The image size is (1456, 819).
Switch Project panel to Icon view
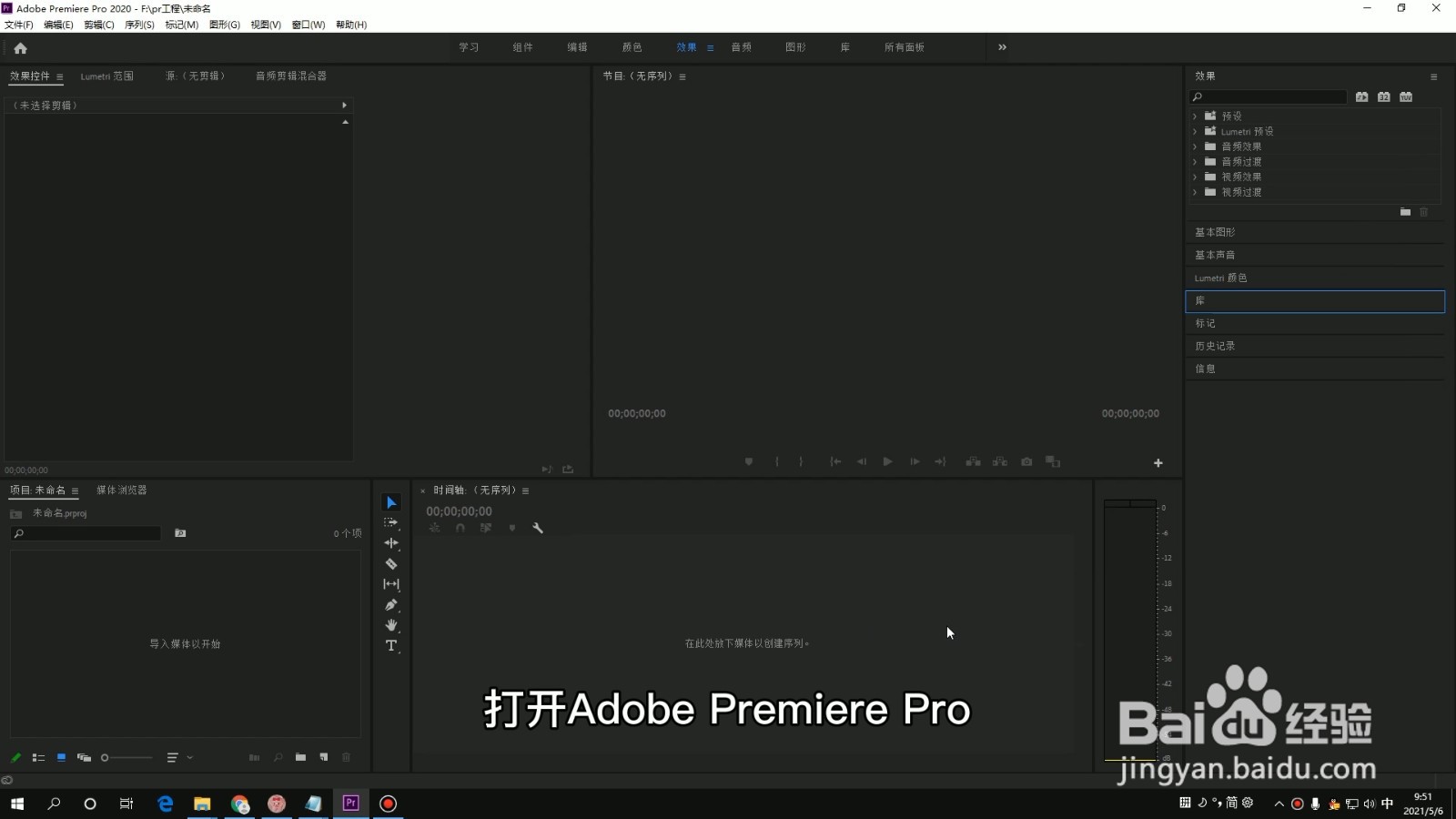[61, 757]
